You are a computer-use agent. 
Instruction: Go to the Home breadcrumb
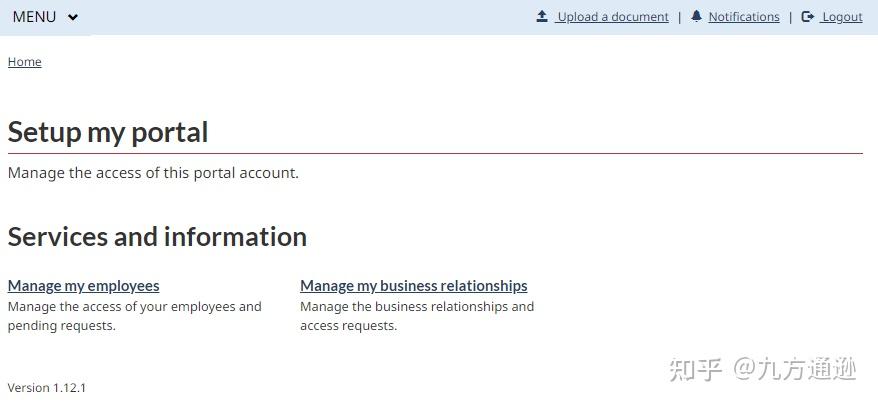click(x=25, y=62)
